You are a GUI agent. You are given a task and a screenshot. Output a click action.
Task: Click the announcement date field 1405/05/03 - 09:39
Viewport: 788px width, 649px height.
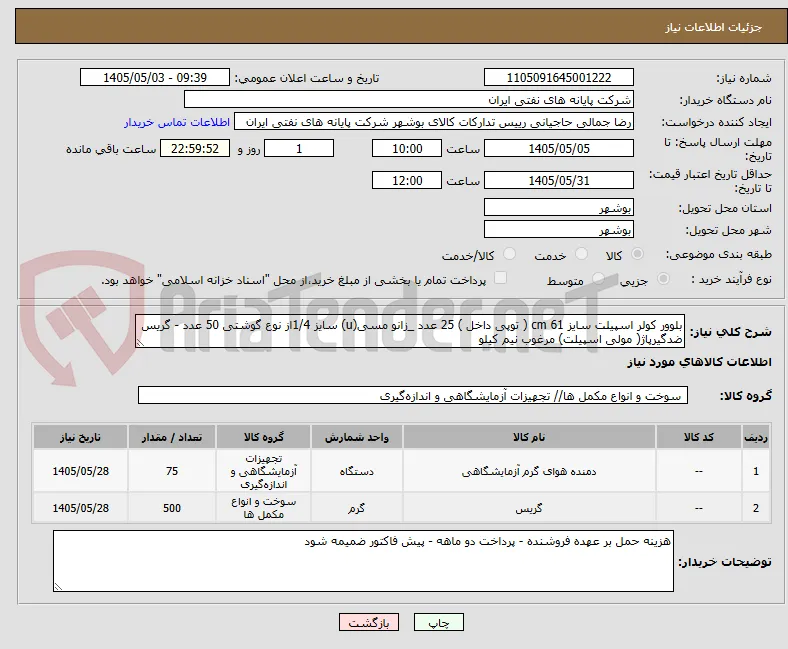pyautogui.click(x=155, y=78)
